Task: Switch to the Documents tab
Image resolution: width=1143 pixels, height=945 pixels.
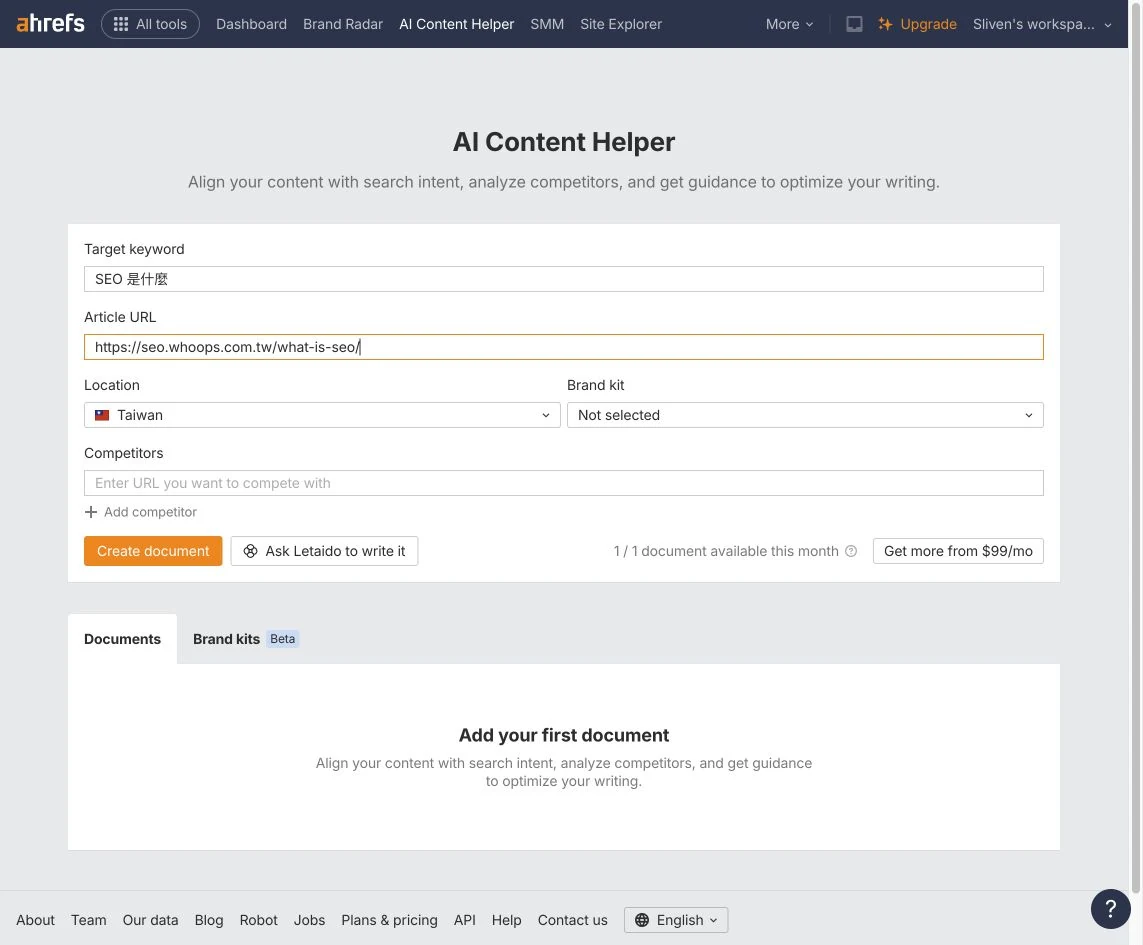Action: (x=122, y=639)
